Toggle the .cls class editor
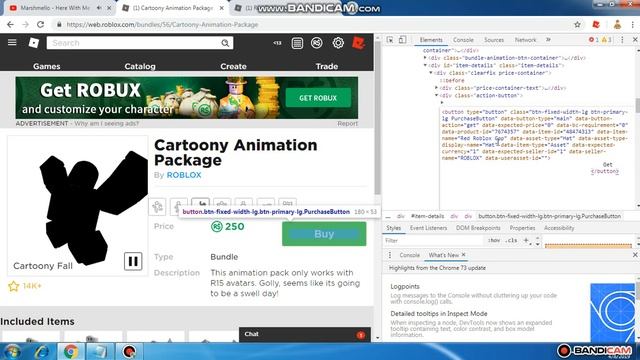Viewport: 640px width, 360px height. coord(511,240)
